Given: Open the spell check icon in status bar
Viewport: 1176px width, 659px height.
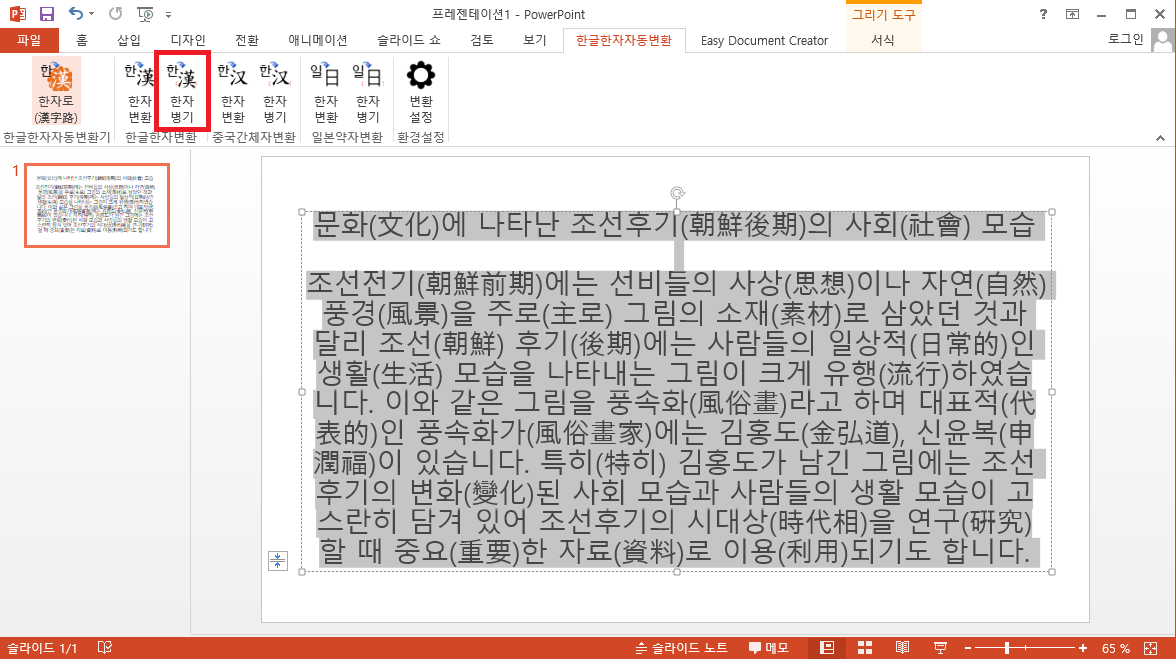Looking at the screenshot, I should (x=104, y=648).
